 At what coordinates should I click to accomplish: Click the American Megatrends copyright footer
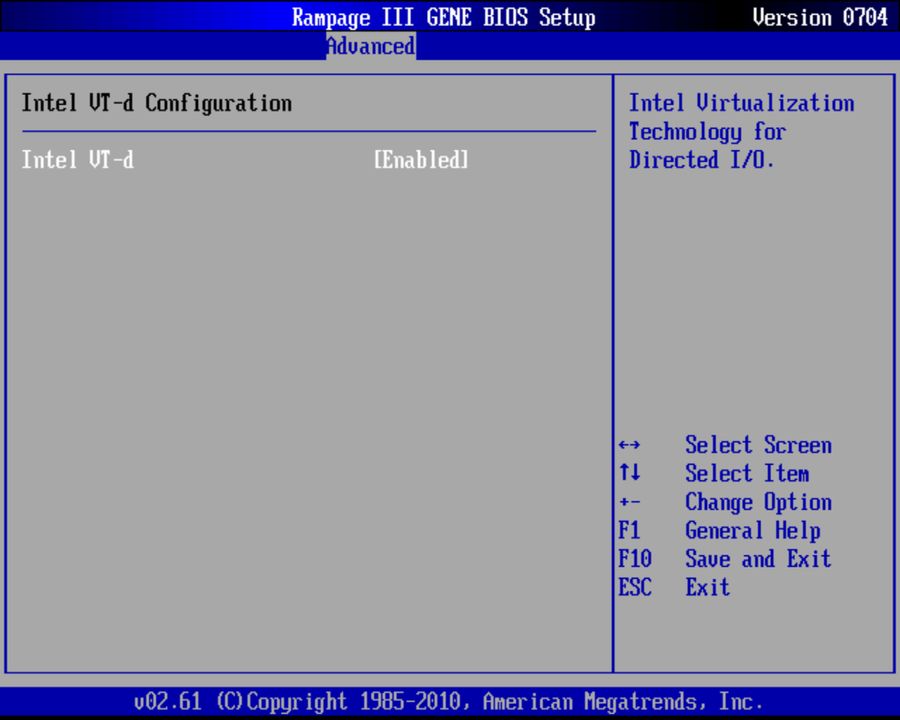pos(448,702)
